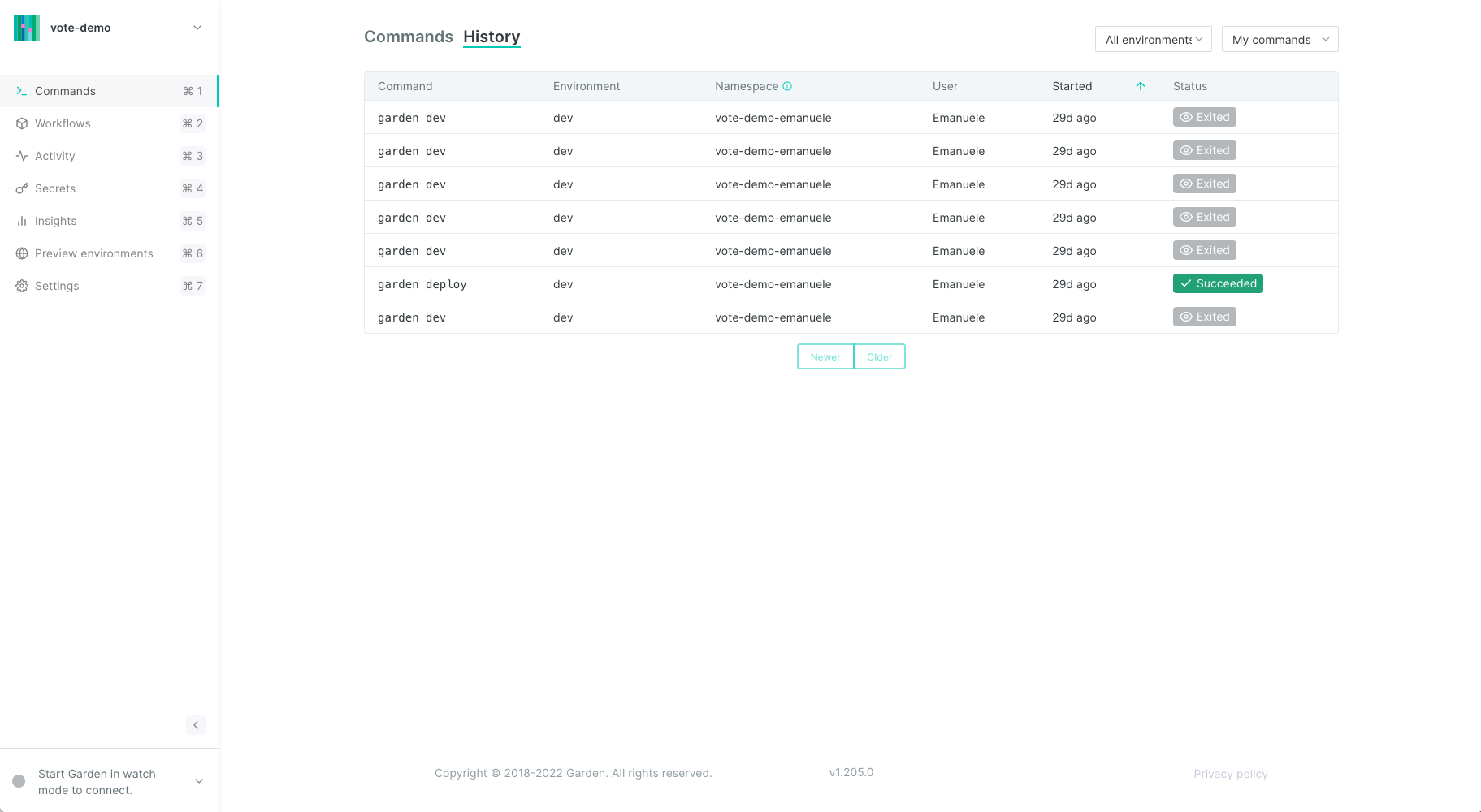Open the All environments dropdown

1153,39
